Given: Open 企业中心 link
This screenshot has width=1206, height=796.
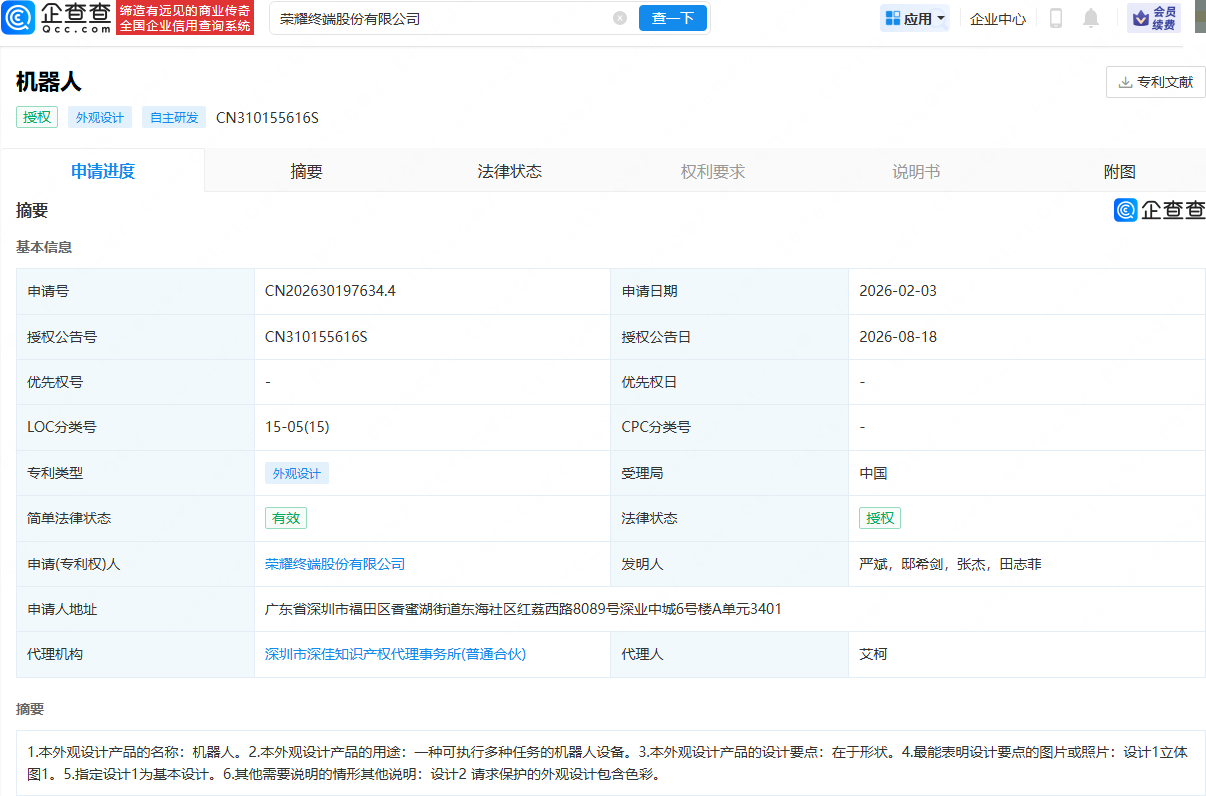Looking at the screenshot, I should (998, 18).
